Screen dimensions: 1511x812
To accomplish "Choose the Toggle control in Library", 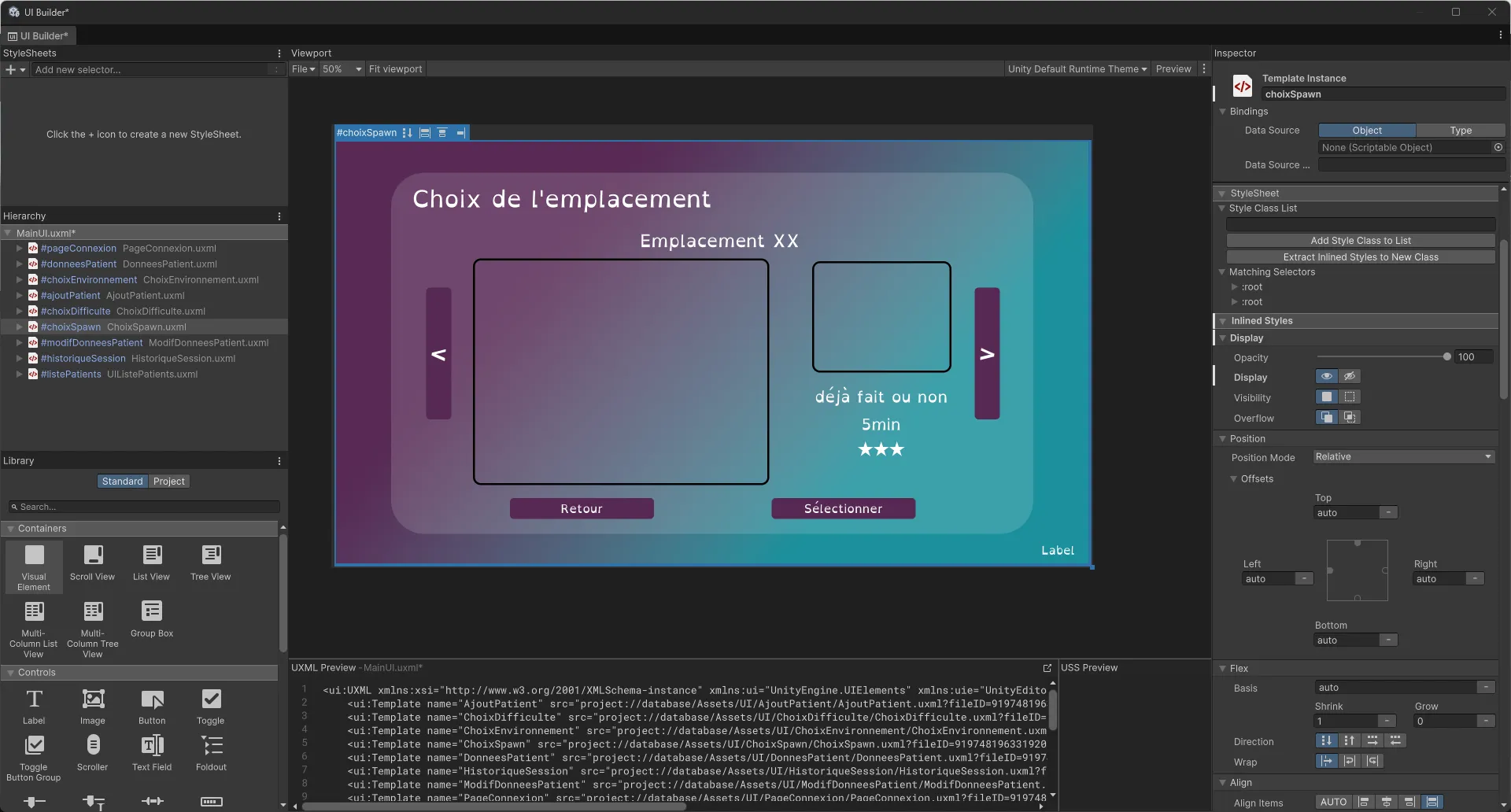I will coord(211,707).
